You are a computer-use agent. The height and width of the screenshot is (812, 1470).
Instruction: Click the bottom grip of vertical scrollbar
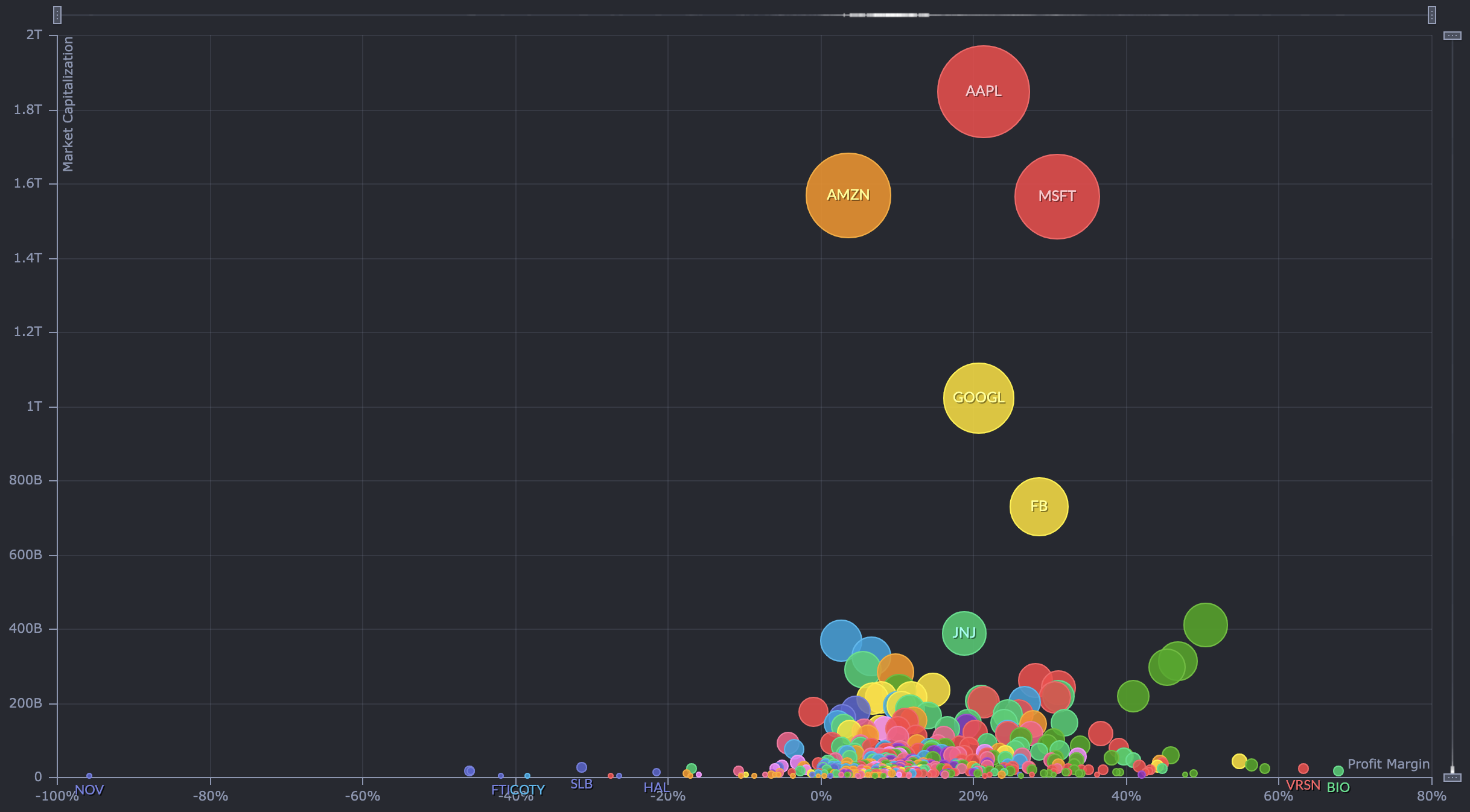(1452, 777)
